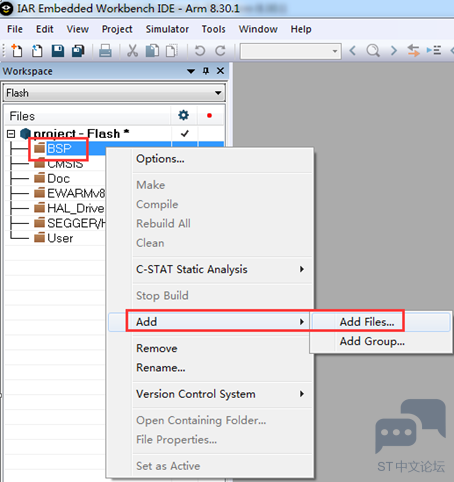Click the Open file toolbar icon
This screenshot has height=482, width=454.
37,51
